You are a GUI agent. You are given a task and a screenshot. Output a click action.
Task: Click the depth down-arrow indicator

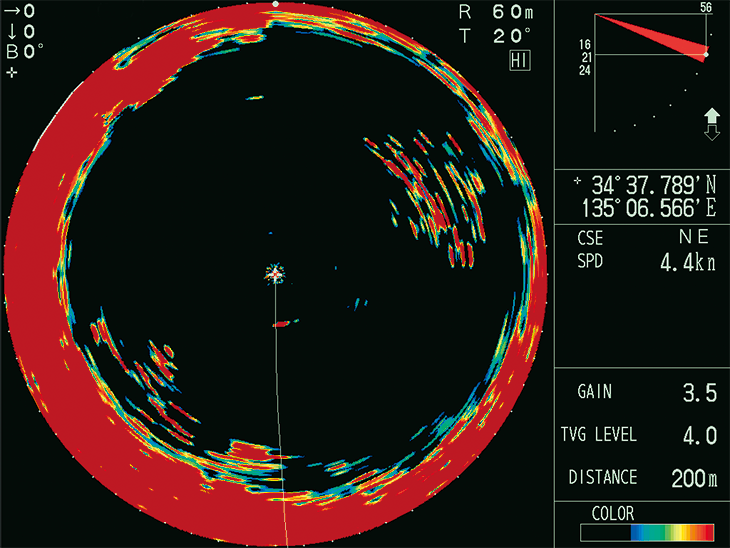12,32
